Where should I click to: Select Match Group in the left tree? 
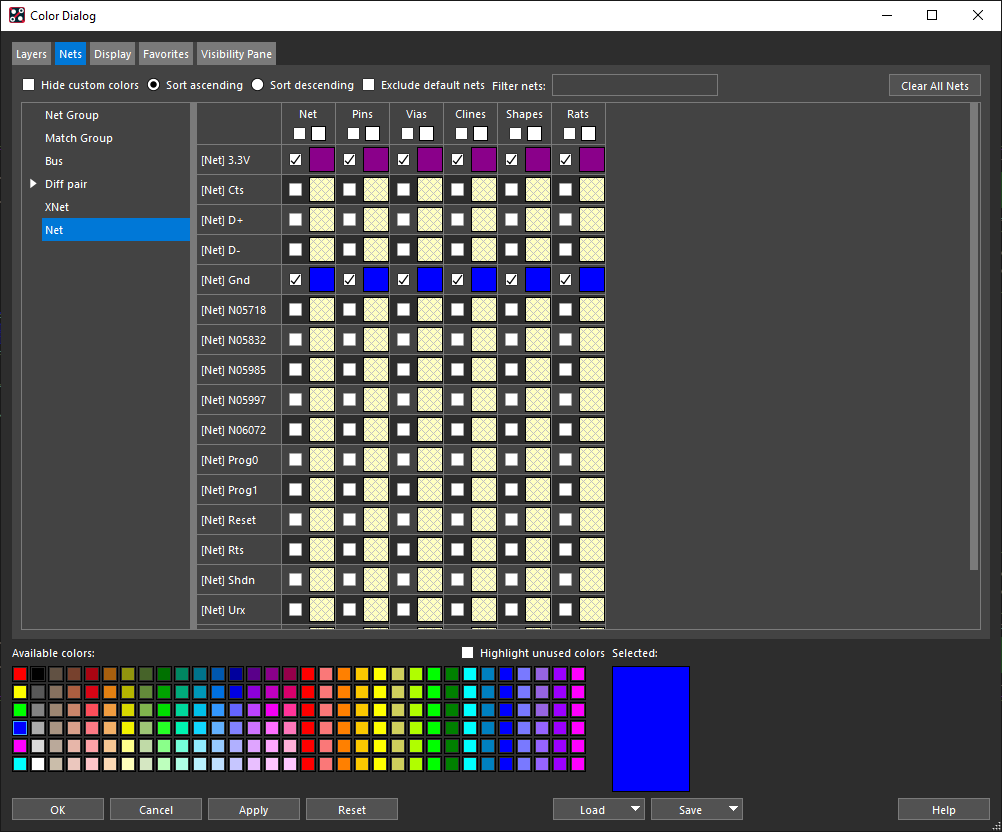coord(79,138)
